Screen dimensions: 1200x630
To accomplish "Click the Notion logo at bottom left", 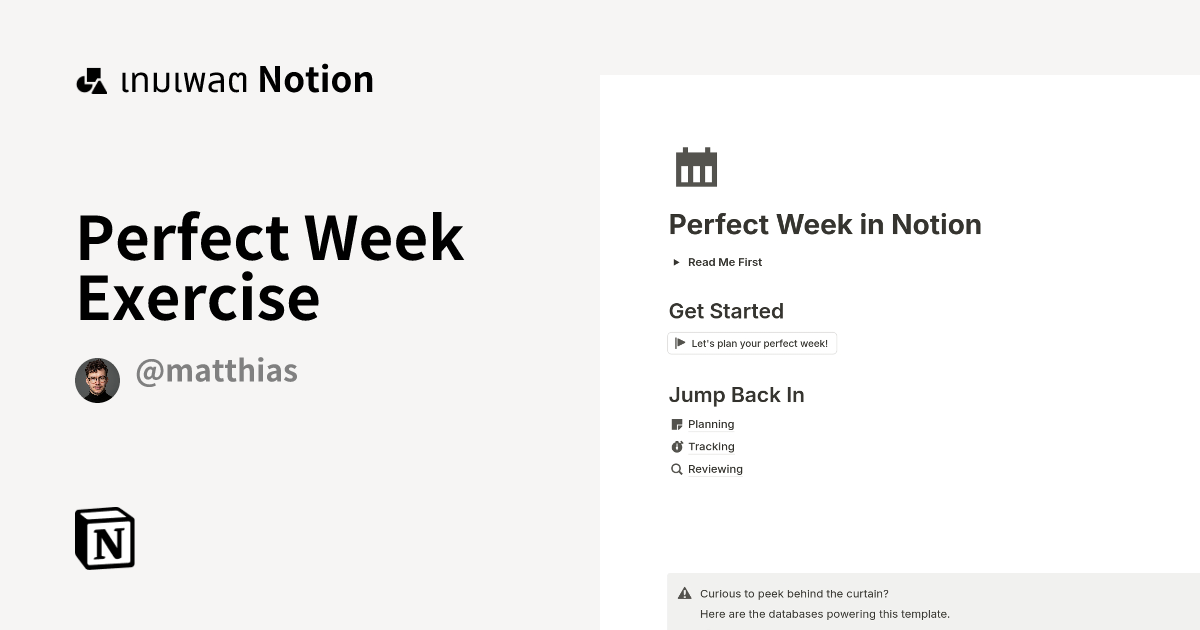I will pyautogui.click(x=105, y=538).
